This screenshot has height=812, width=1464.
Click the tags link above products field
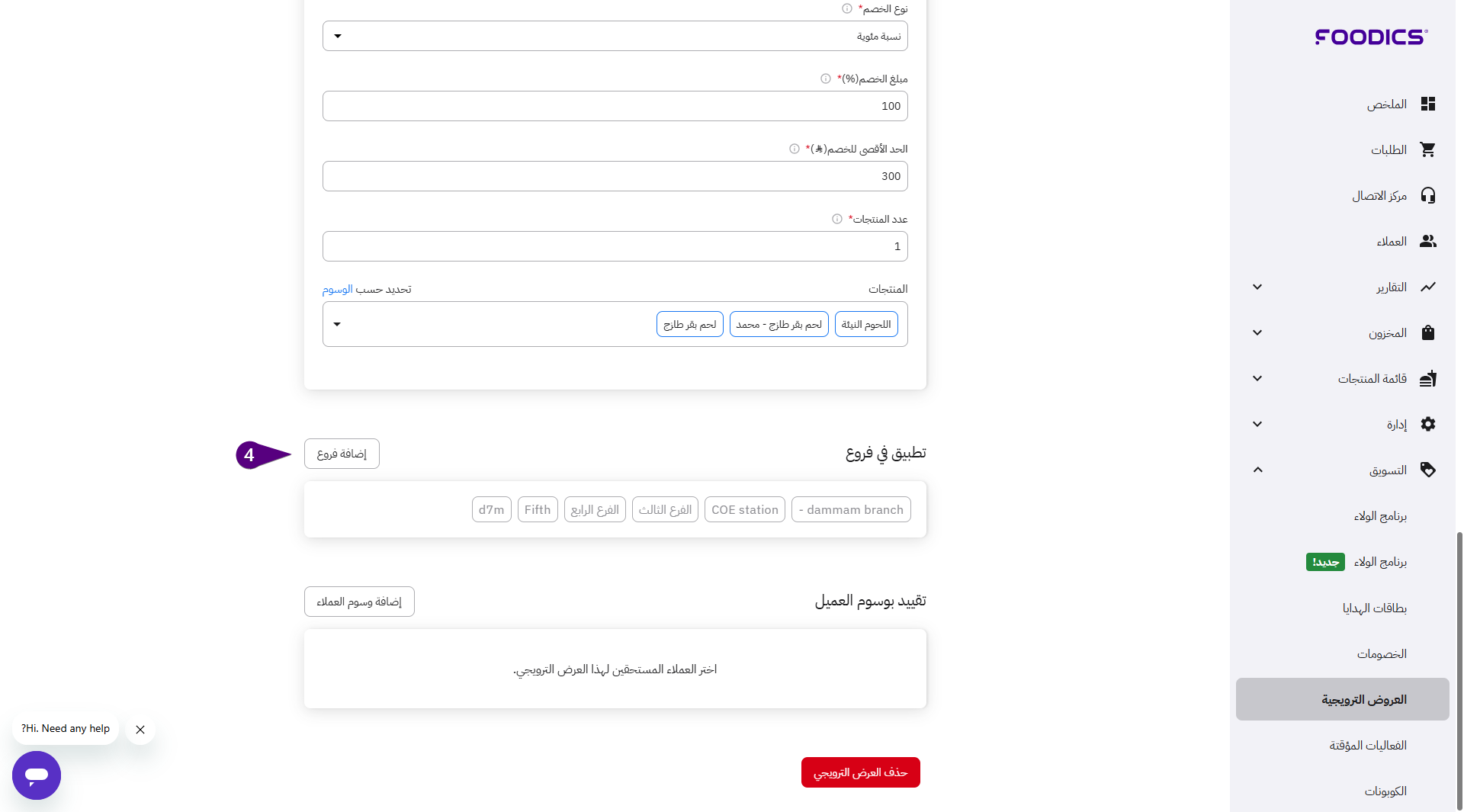[337, 289]
